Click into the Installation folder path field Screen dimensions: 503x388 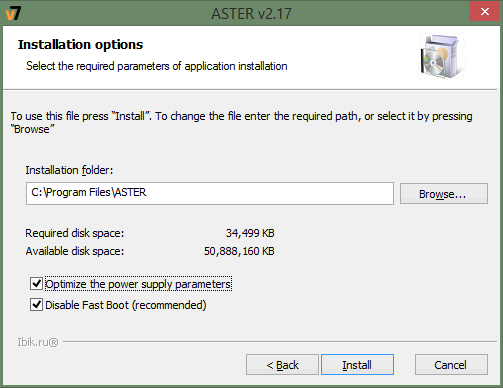[210, 193]
